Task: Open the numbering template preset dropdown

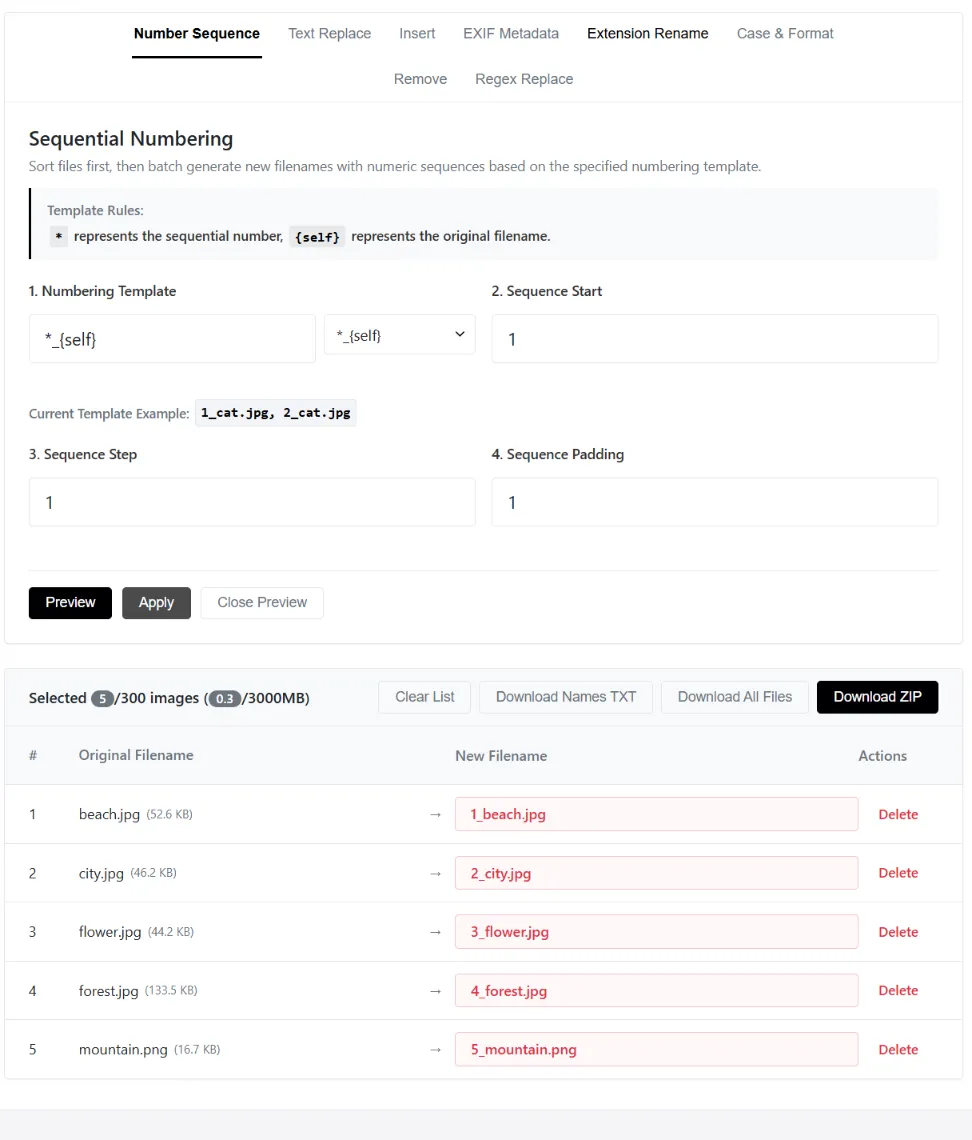Action: click(399, 335)
